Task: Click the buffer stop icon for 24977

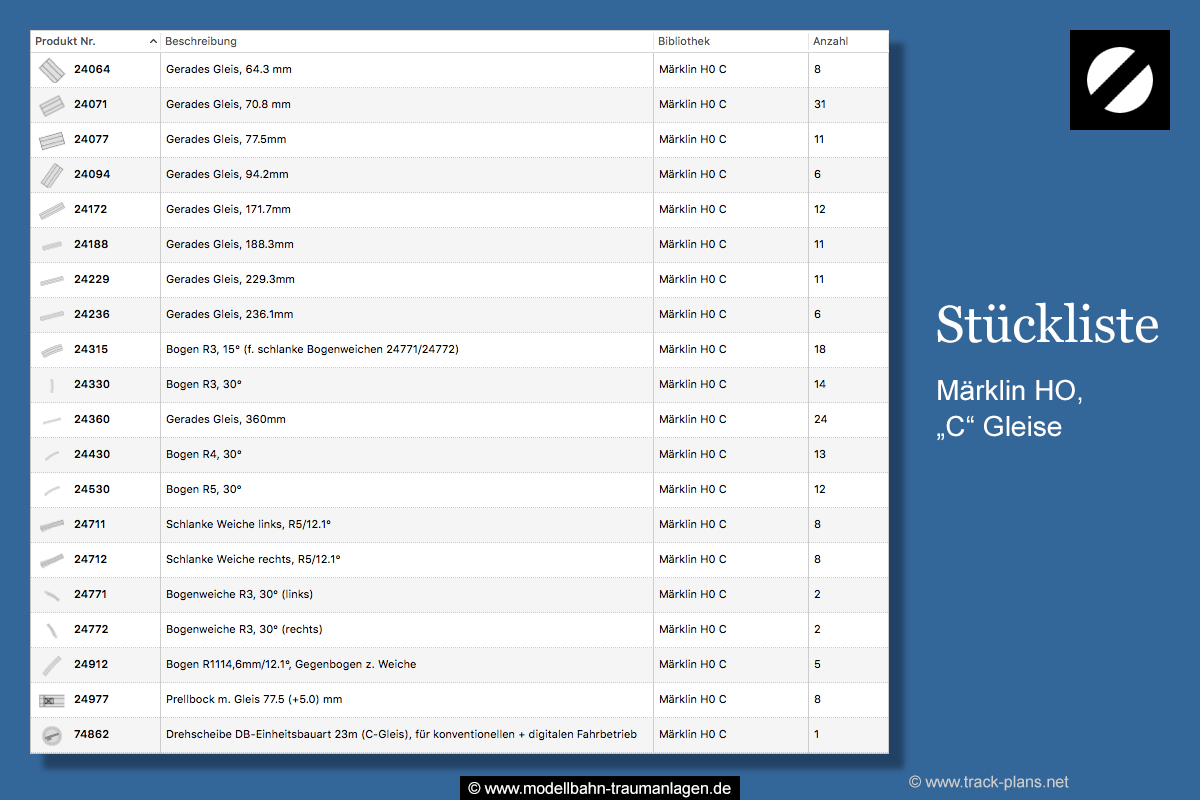Action: (51, 700)
